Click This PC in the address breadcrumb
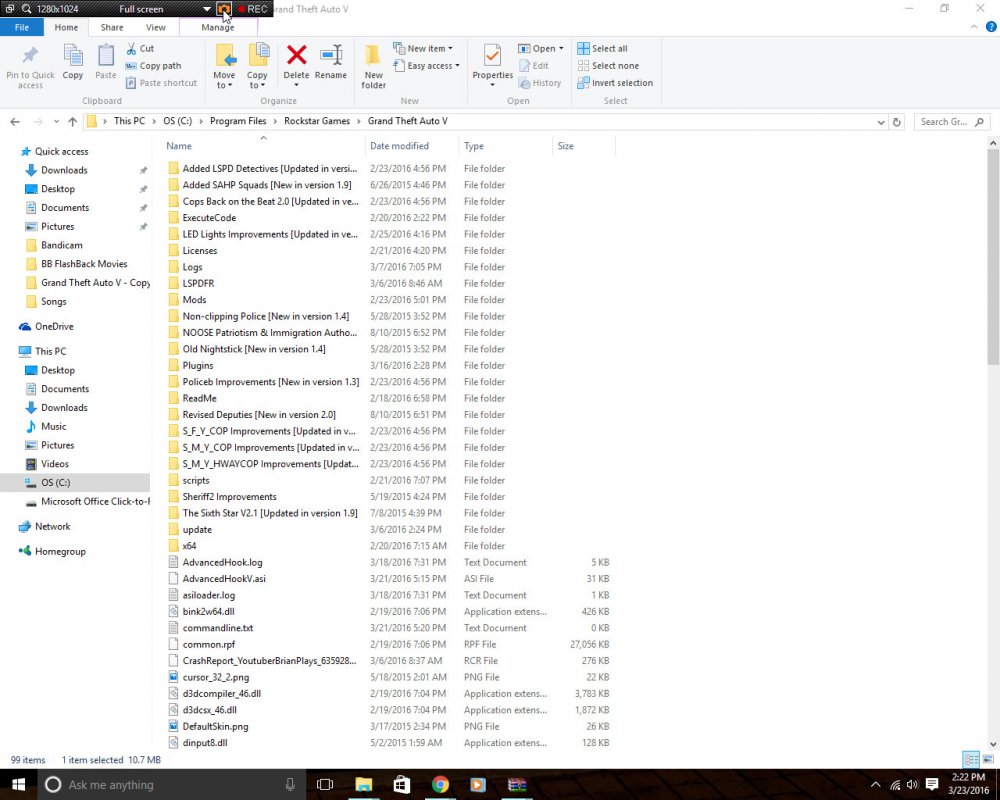1000x800 pixels. coord(129,121)
